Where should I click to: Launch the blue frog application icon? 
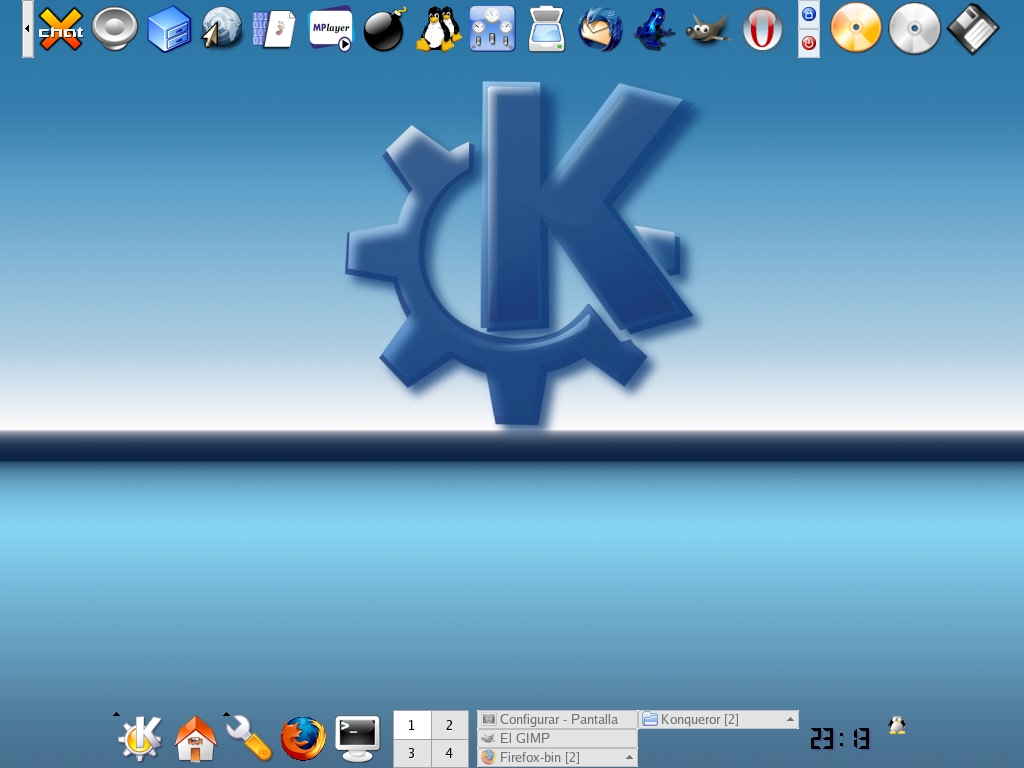[654, 29]
